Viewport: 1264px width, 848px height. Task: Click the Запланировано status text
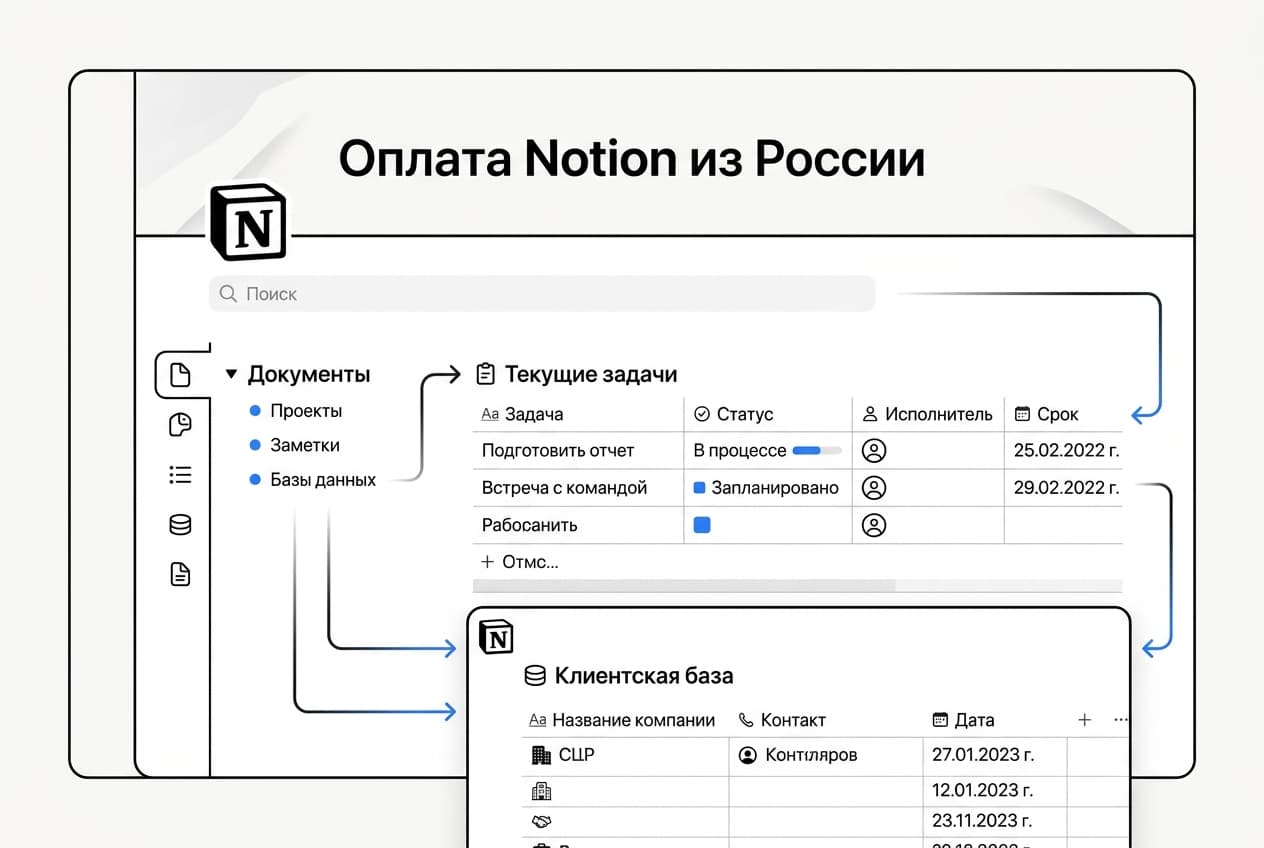coord(775,488)
